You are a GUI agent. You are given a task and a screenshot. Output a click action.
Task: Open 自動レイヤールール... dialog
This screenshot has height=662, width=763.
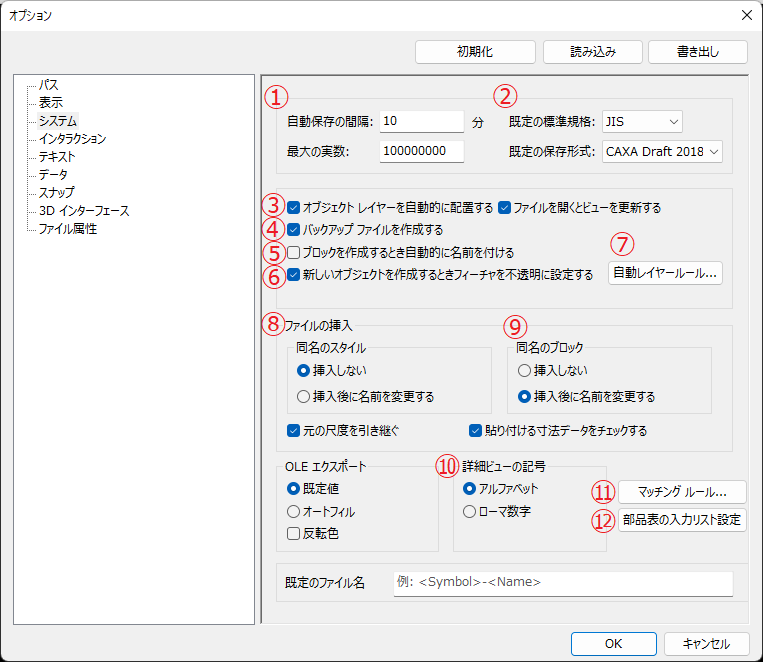pos(665,273)
